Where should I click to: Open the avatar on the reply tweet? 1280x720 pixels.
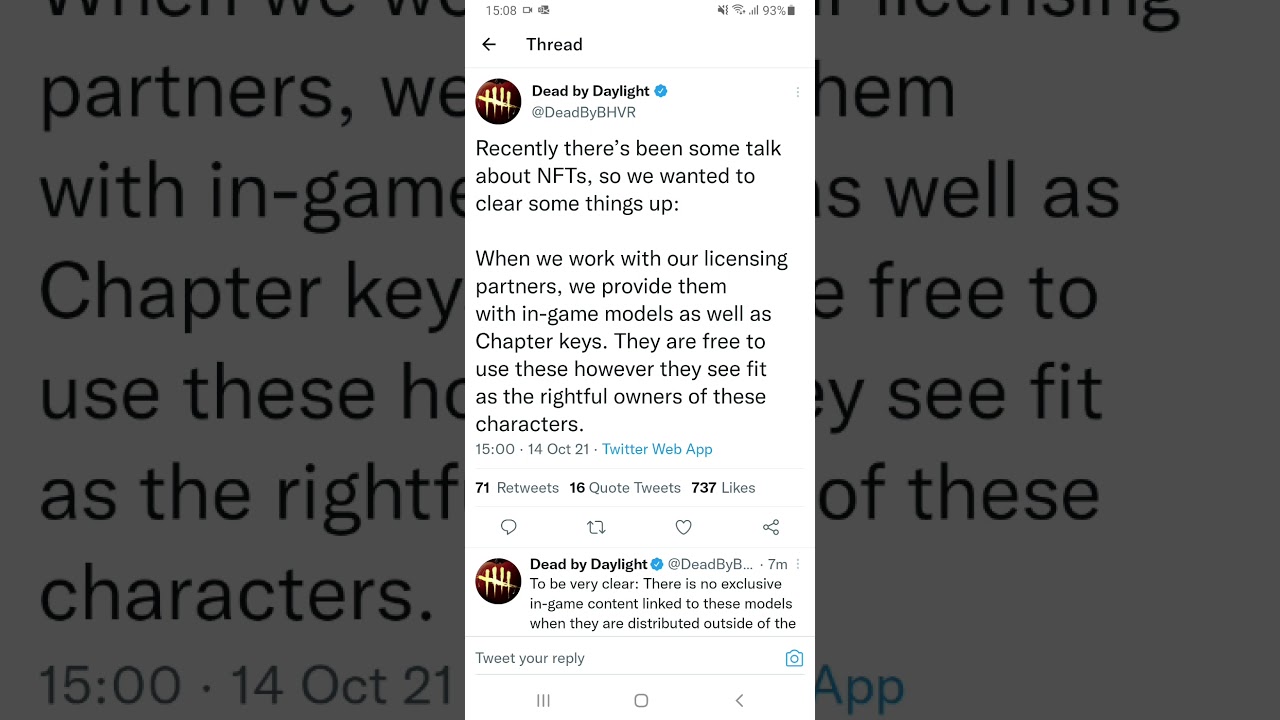point(498,581)
